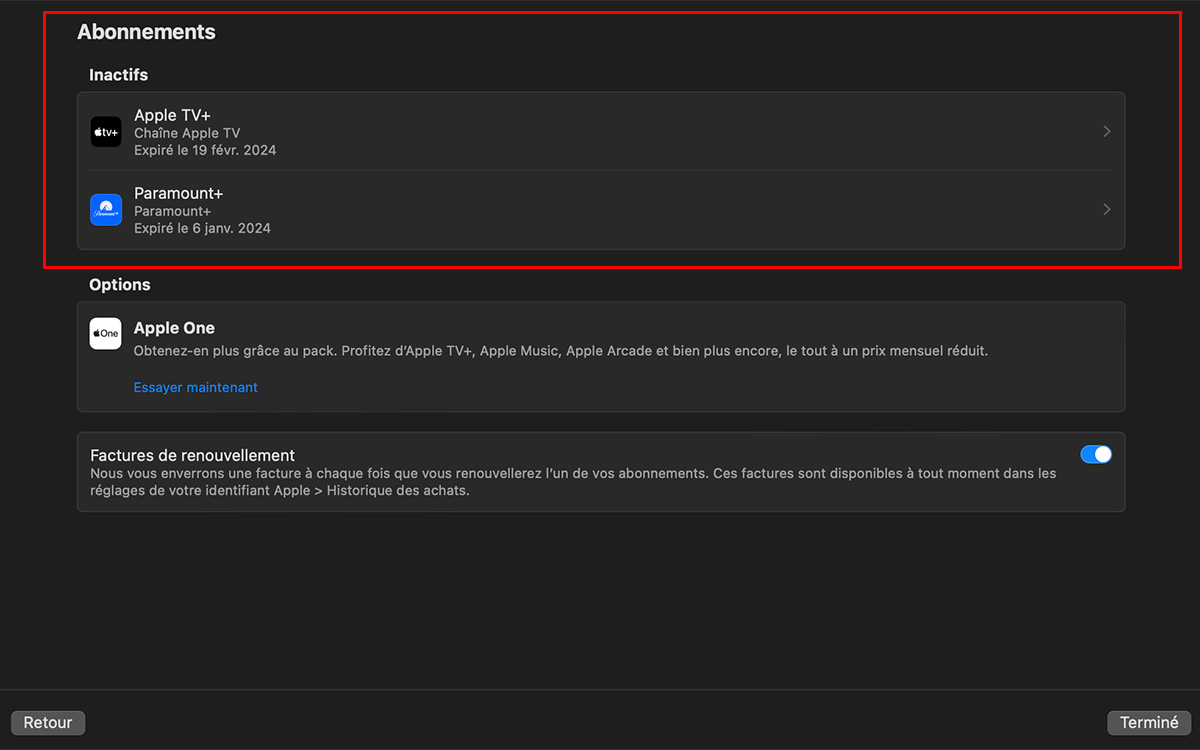The width and height of the screenshot is (1200, 750).
Task: Click the bold Paramount+ title text
Action: 178,193
